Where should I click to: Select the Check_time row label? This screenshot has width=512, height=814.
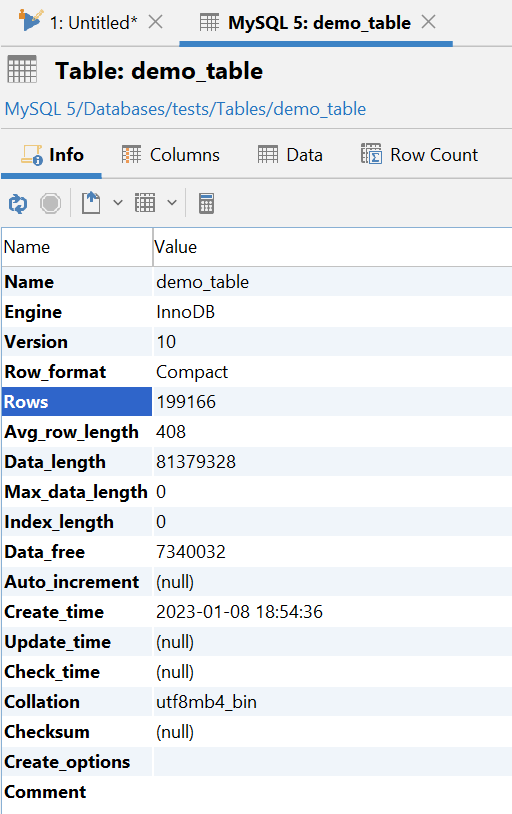pyautogui.click(x=52, y=672)
